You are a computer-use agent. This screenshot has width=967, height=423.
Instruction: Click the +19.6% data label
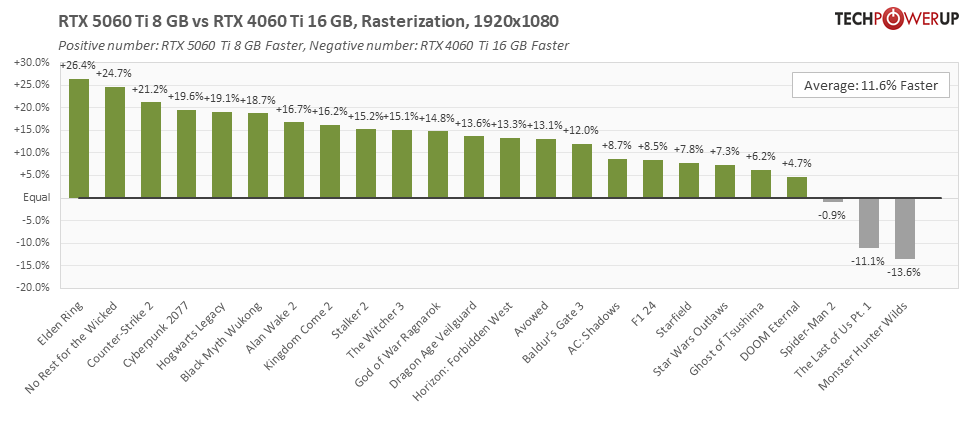186,97
